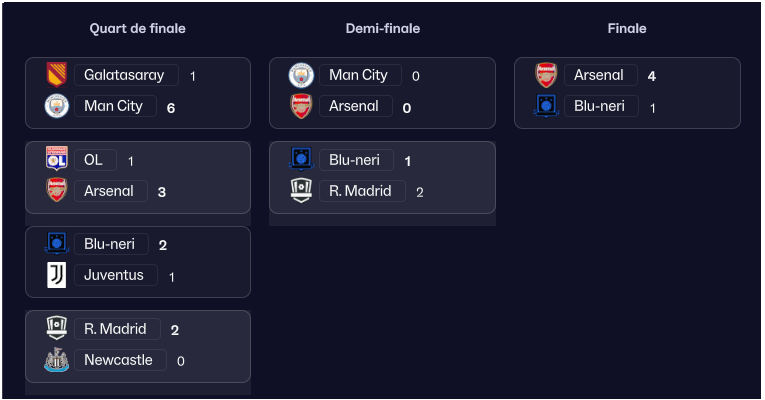Select the Quart de finale heading
Viewport: 765px width, 400px height.
[x=137, y=29]
